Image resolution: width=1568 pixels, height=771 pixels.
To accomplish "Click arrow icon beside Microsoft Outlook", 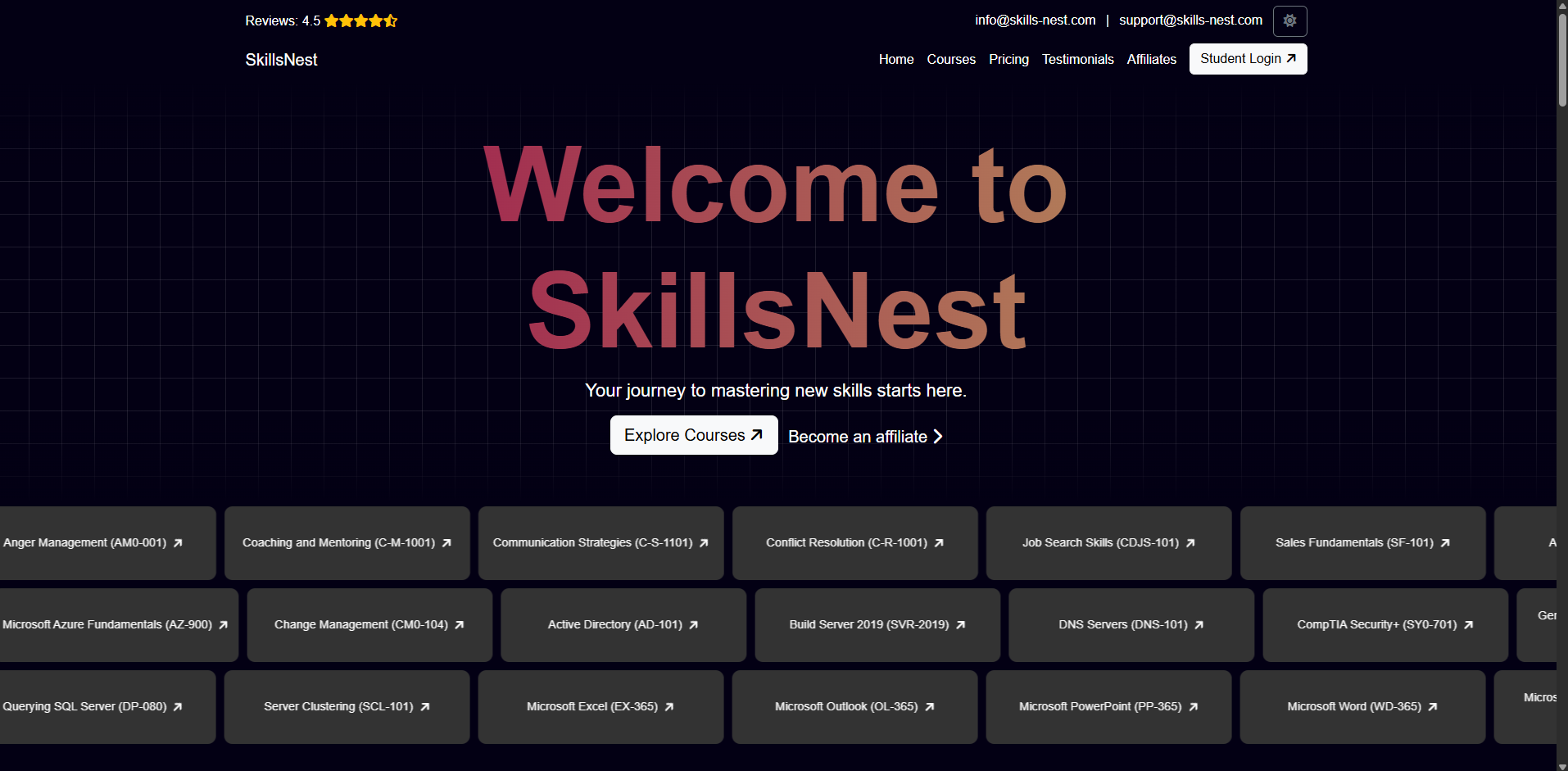I will point(930,706).
